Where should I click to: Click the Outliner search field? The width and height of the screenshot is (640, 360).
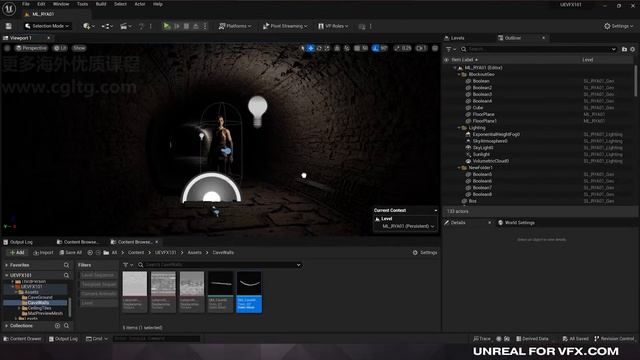[538, 49]
